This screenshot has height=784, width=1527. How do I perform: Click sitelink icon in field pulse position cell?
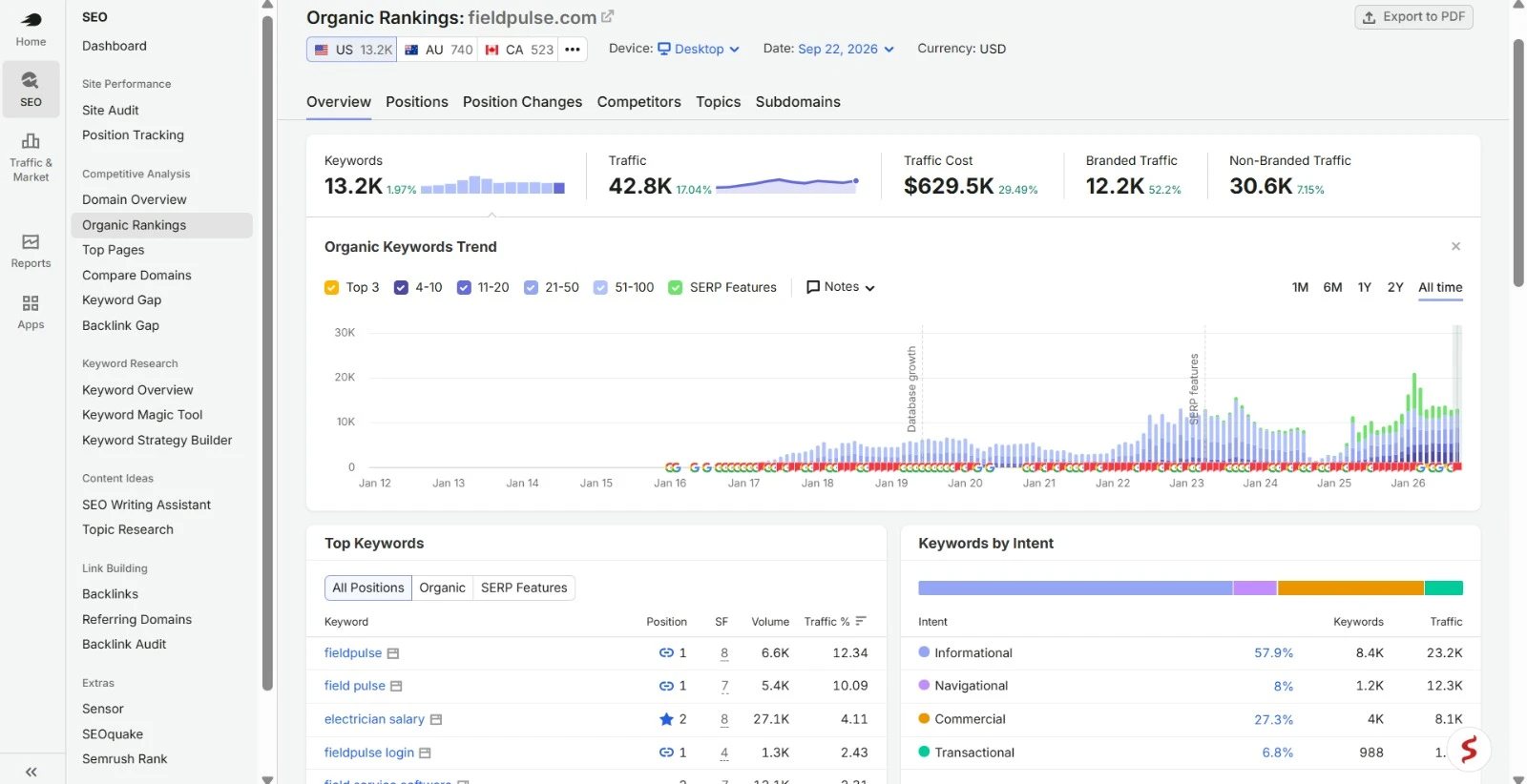[666, 686]
